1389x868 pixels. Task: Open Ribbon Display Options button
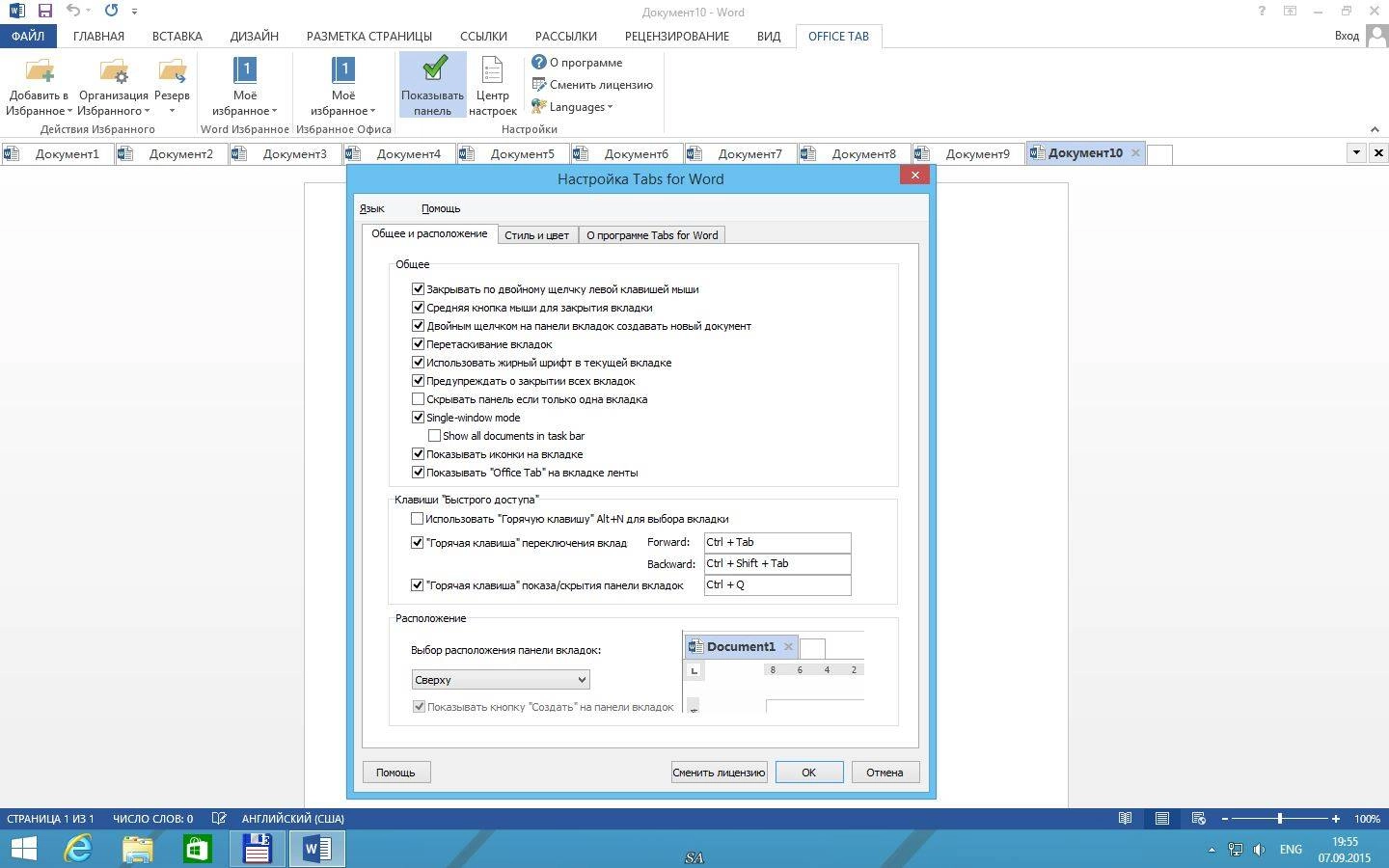coord(1290,12)
